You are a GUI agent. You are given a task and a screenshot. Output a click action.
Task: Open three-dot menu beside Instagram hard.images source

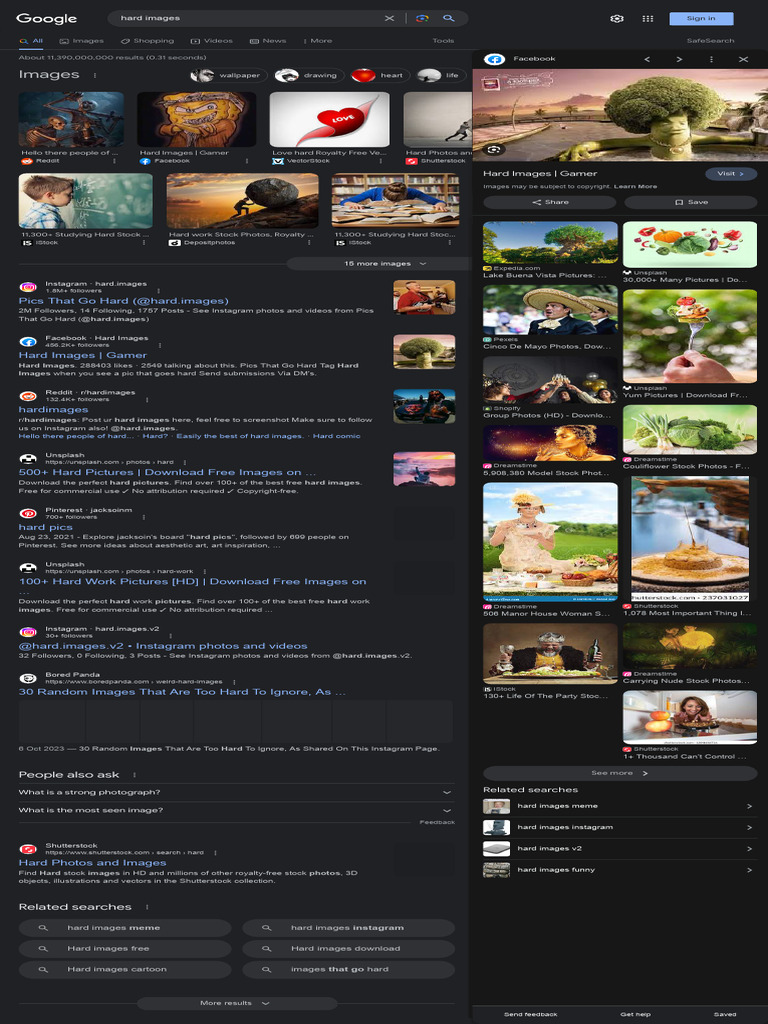point(159,291)
